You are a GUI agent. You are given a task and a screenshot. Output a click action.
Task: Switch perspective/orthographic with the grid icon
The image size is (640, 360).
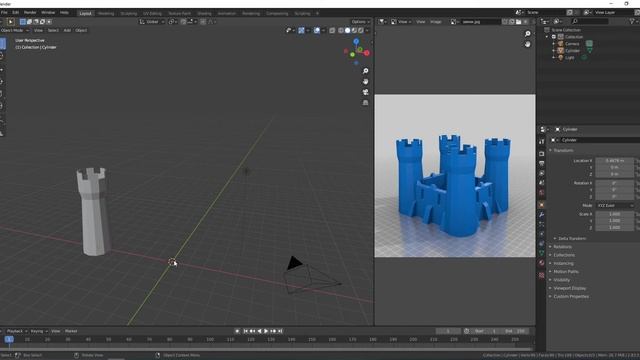click(365, 103)
